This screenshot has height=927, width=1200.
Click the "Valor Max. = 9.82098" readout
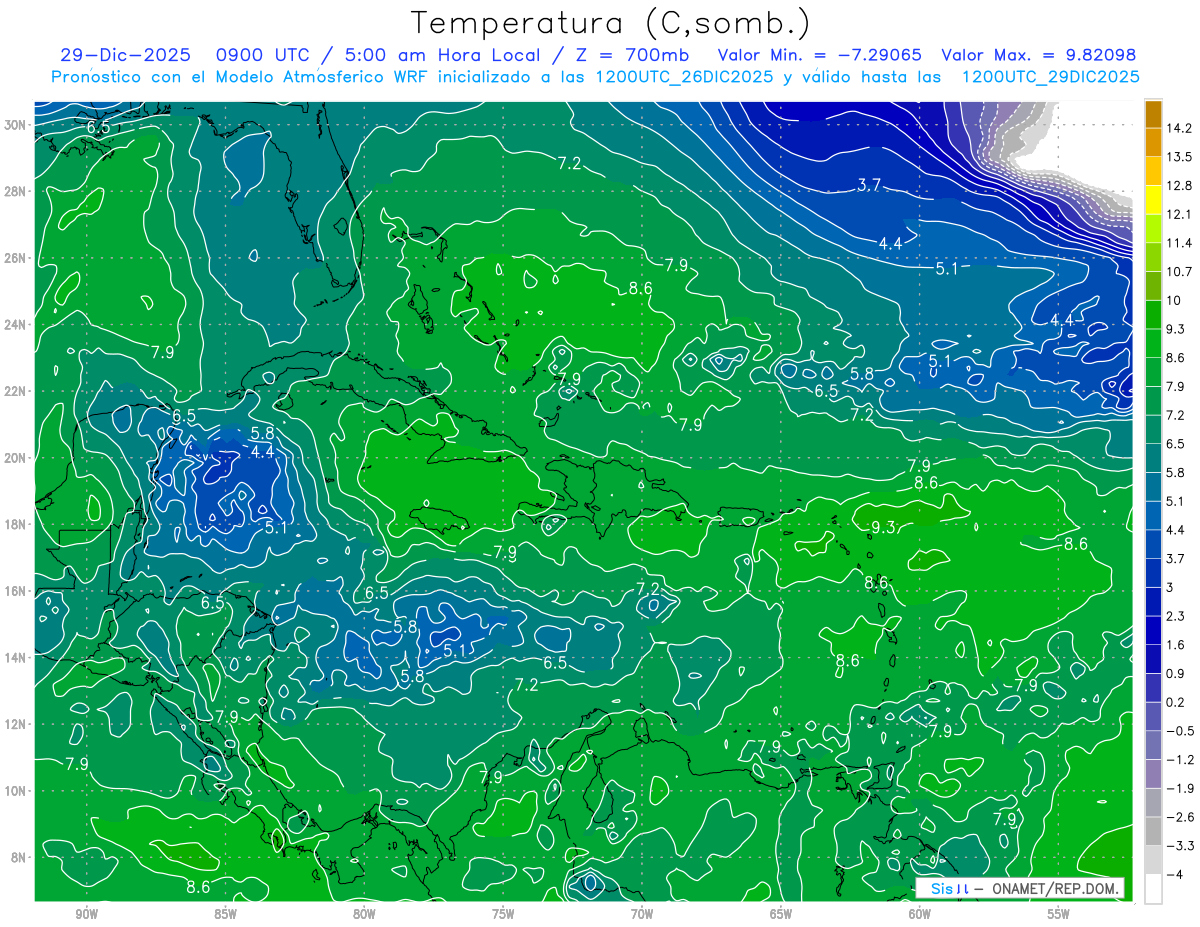(x=1039, y=55)
